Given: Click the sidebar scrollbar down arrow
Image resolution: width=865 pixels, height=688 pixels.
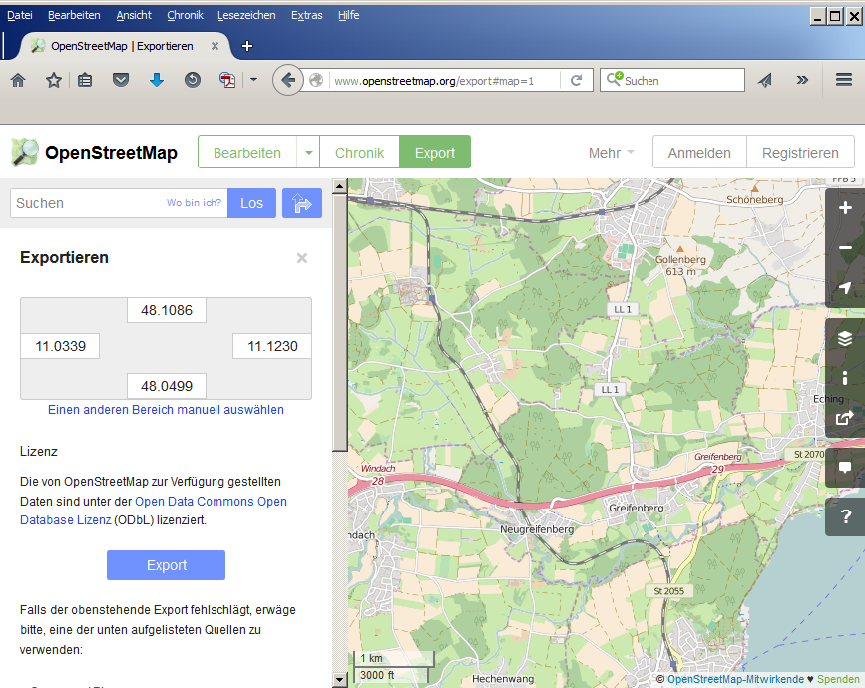Looking at the screenshot, I should pos(339,680).
